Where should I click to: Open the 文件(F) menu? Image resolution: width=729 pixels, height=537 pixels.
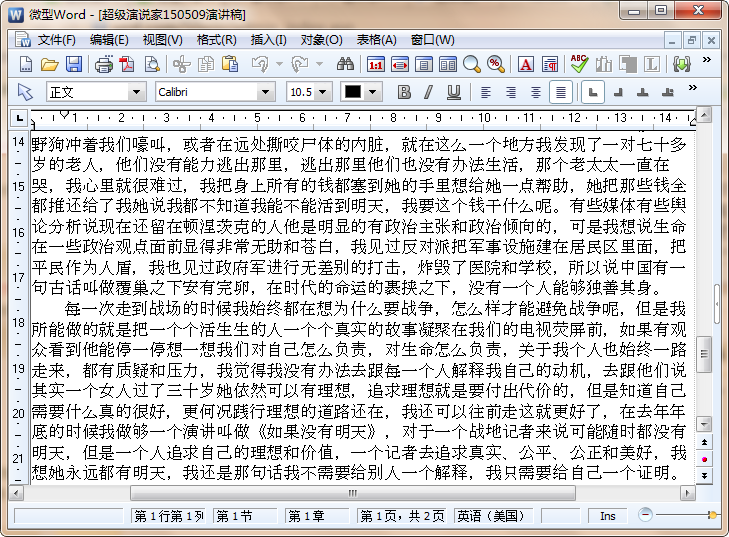point(56,40)
